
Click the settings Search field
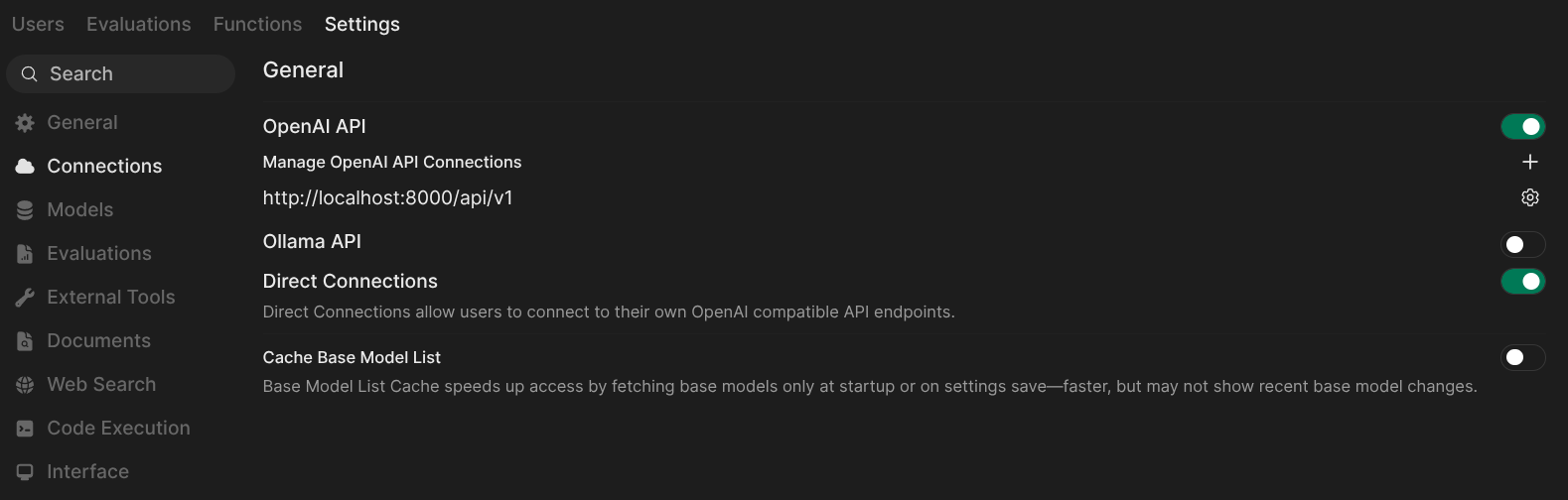pos(129,74)
